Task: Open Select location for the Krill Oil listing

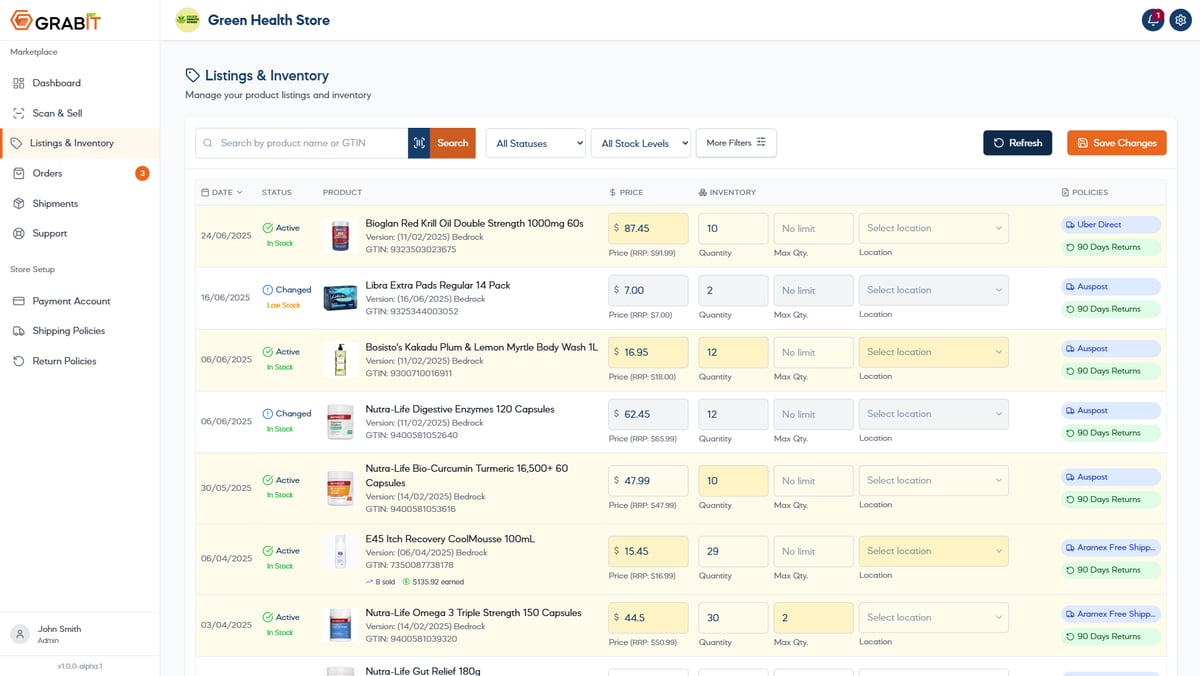Action: pyautogui.click(x=933, y=227)
